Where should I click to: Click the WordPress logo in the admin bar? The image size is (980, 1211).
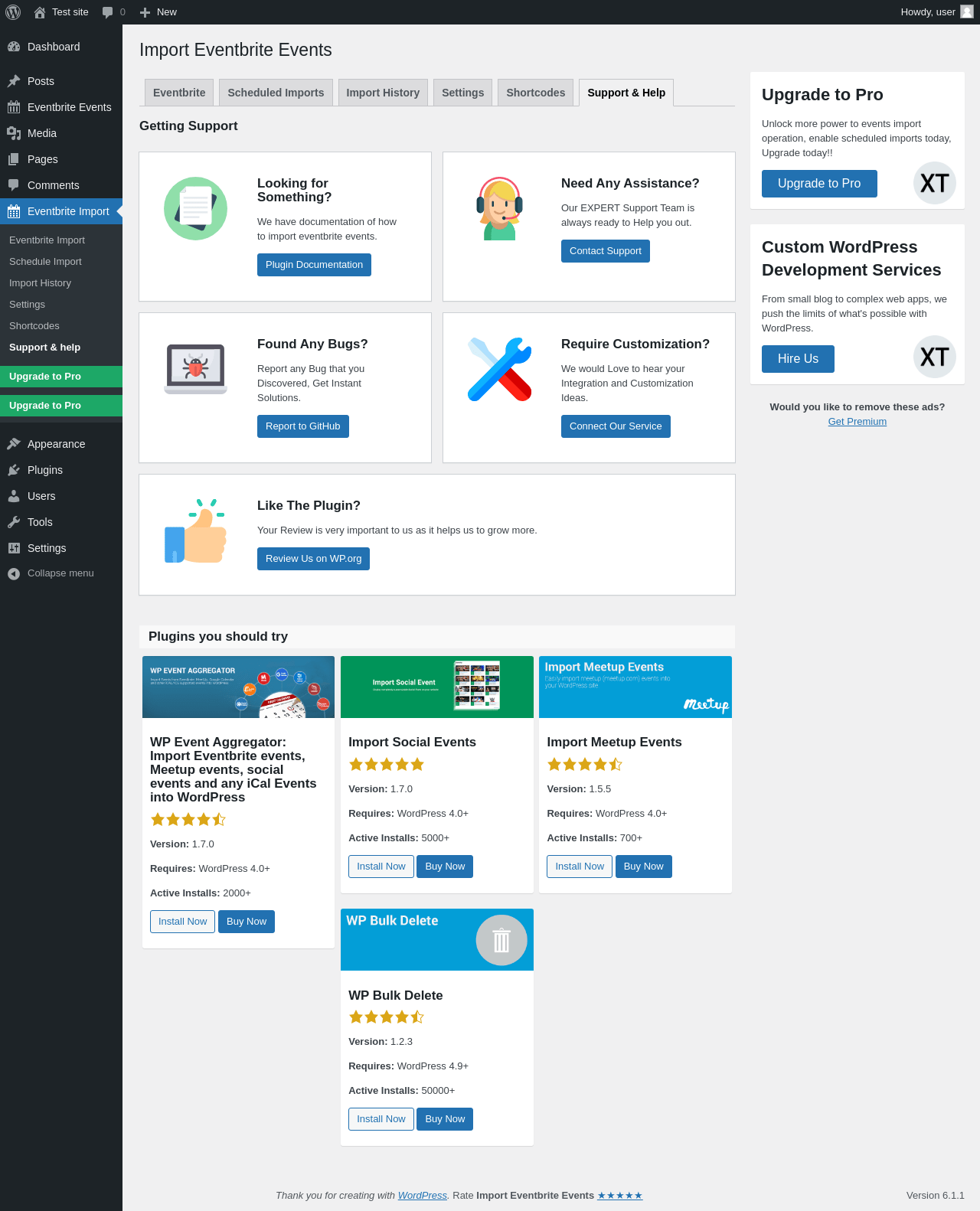(x=13, y=12)
